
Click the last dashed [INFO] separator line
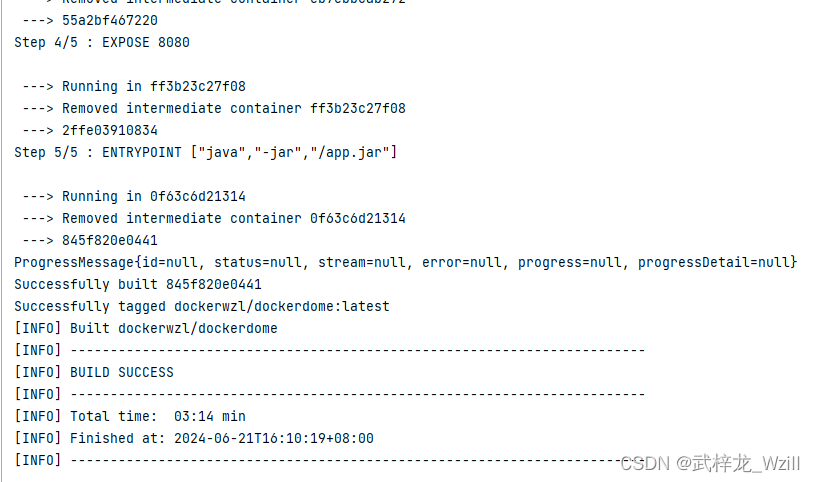click(x=330, y=460)
